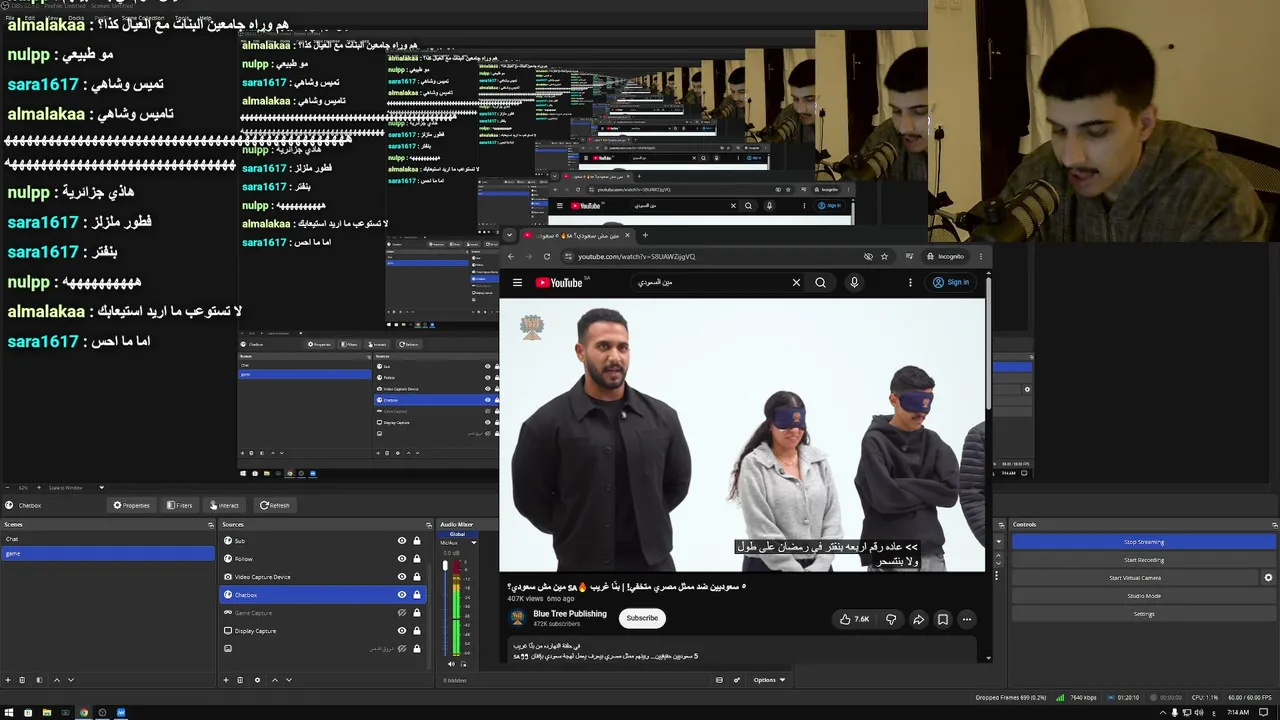Click the Interact button in OBS
This screenshot has width=1280, height=720.
224,505
